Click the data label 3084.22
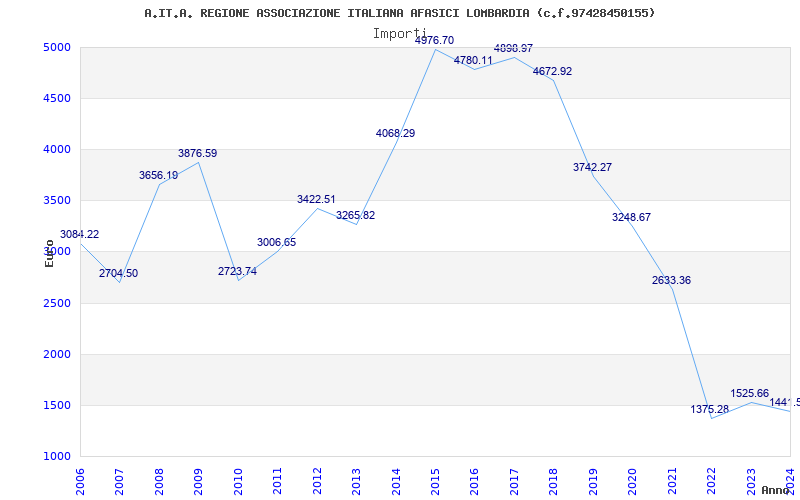This screenshot has width=800, height=500. click(80, 234)
